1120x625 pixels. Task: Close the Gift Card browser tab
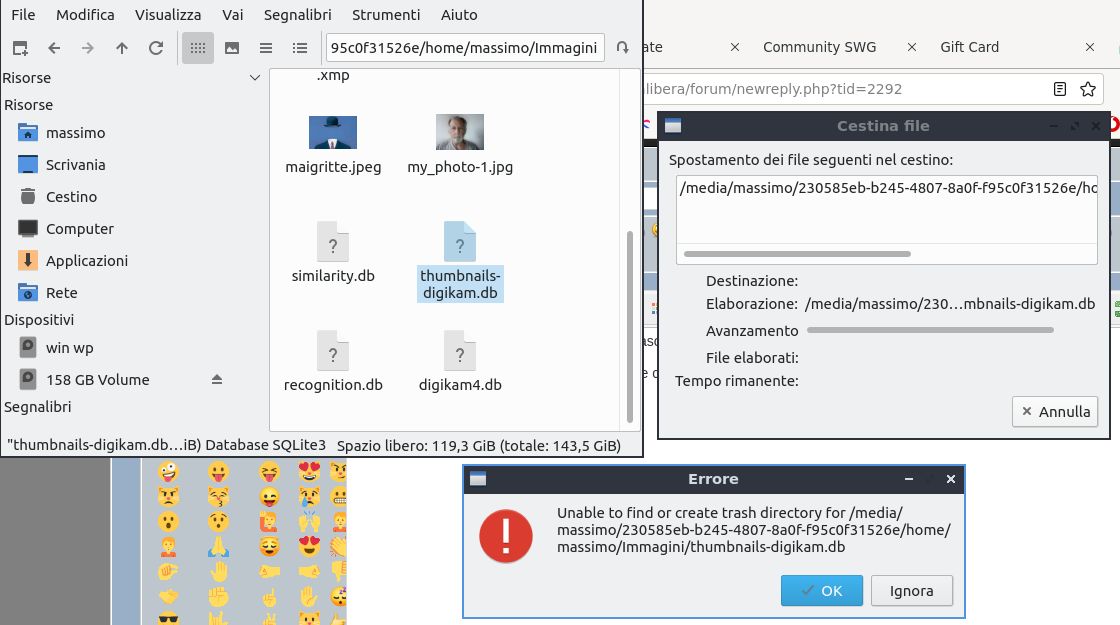(1089, 47)
